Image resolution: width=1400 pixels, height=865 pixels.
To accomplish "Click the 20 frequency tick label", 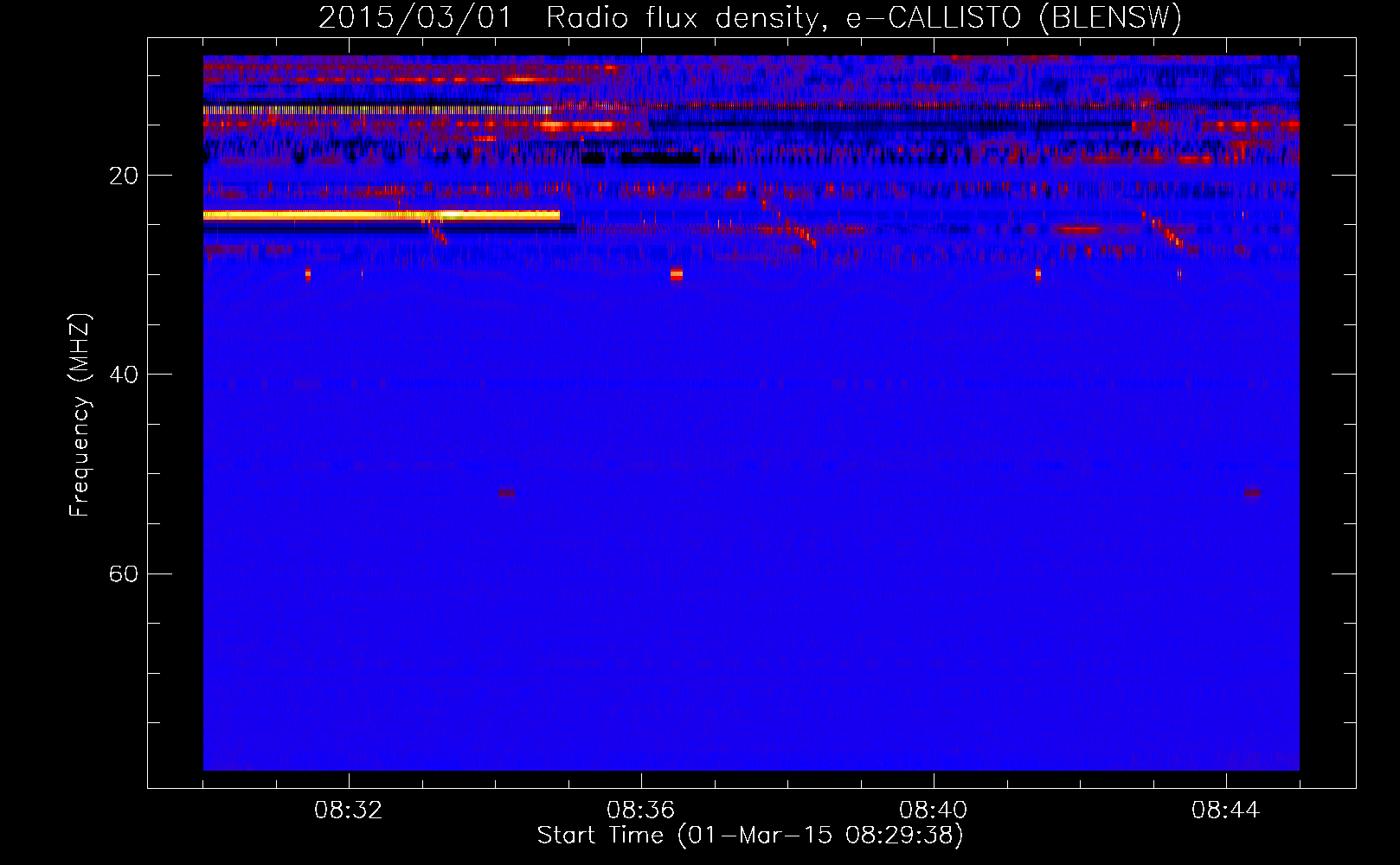I will pos(123,176).
